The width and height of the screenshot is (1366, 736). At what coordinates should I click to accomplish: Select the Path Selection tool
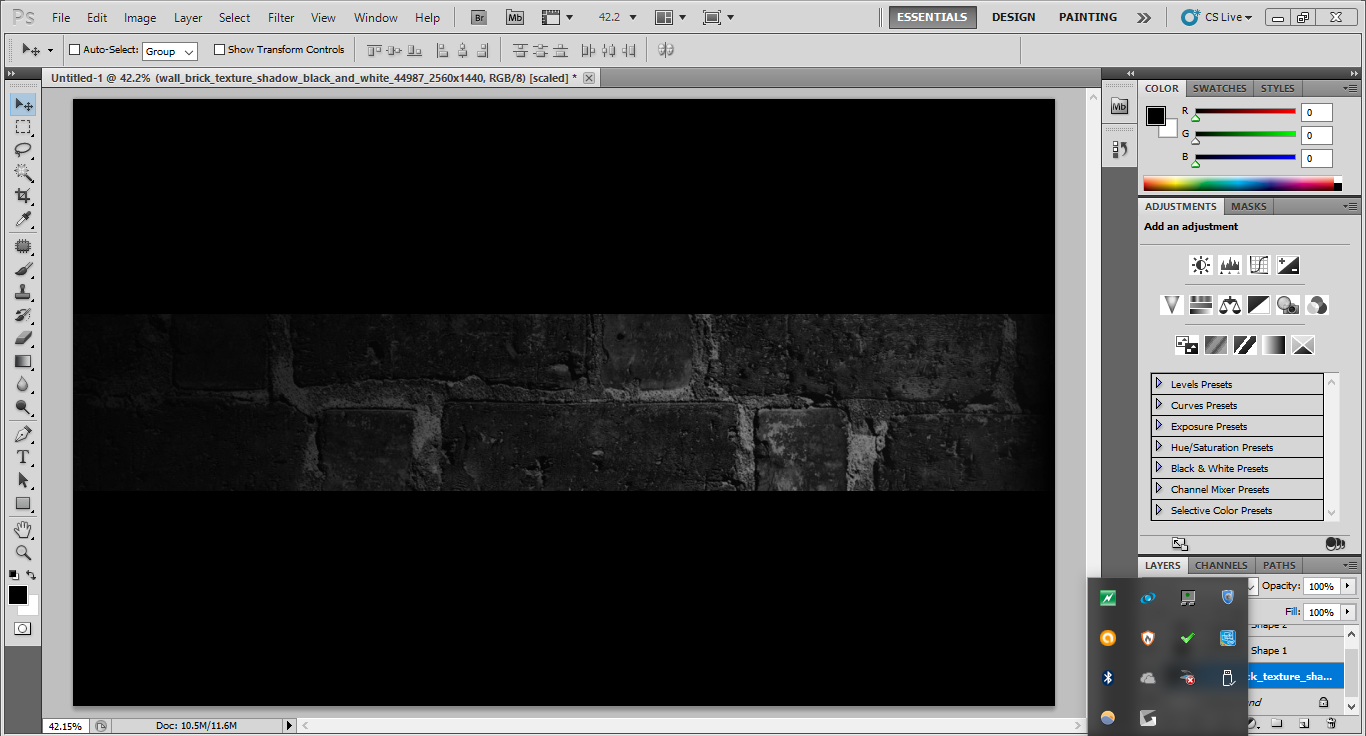point(23,480)
